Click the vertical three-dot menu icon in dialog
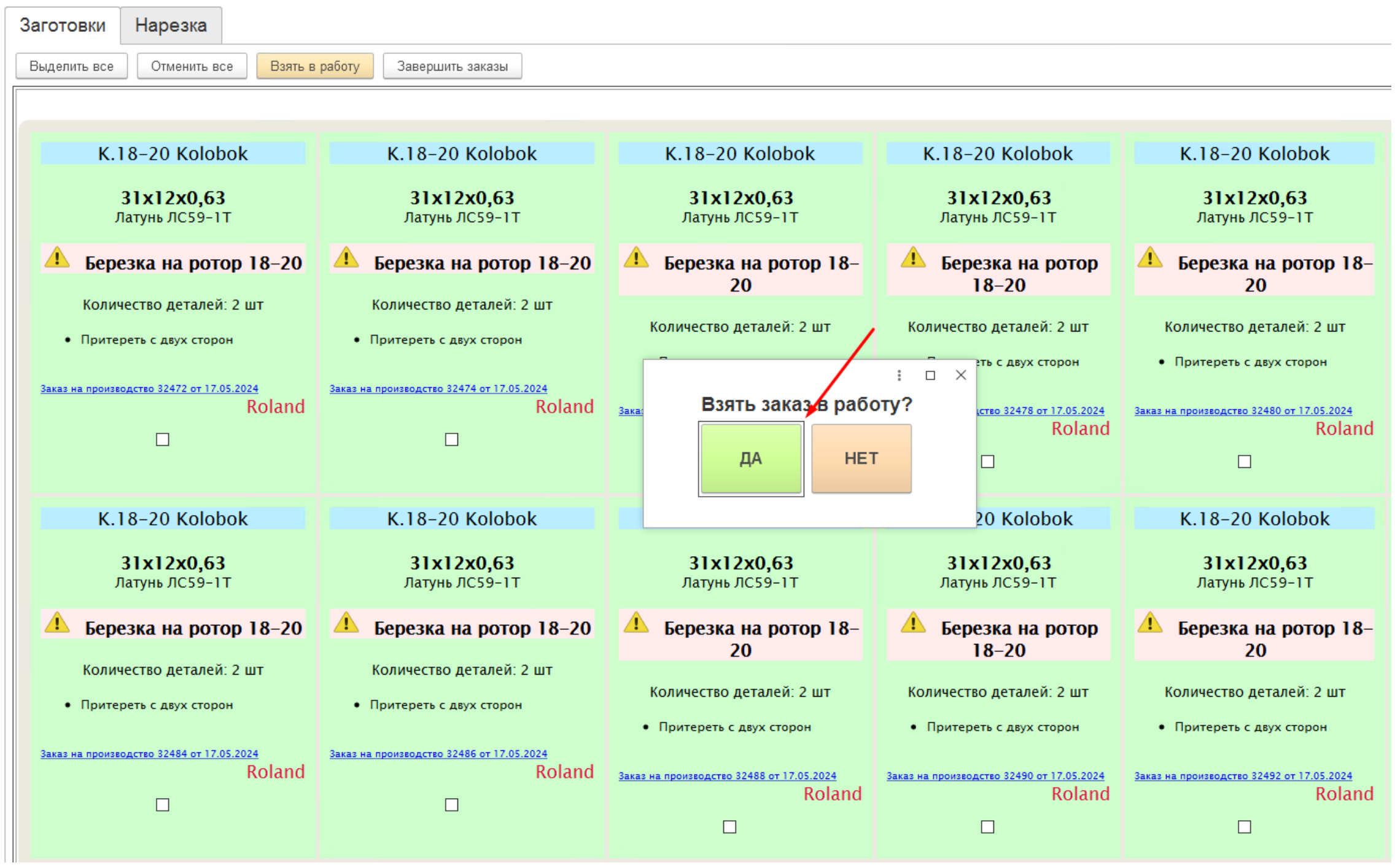Viewport: 1395px width, 868px height. [899, 375]
